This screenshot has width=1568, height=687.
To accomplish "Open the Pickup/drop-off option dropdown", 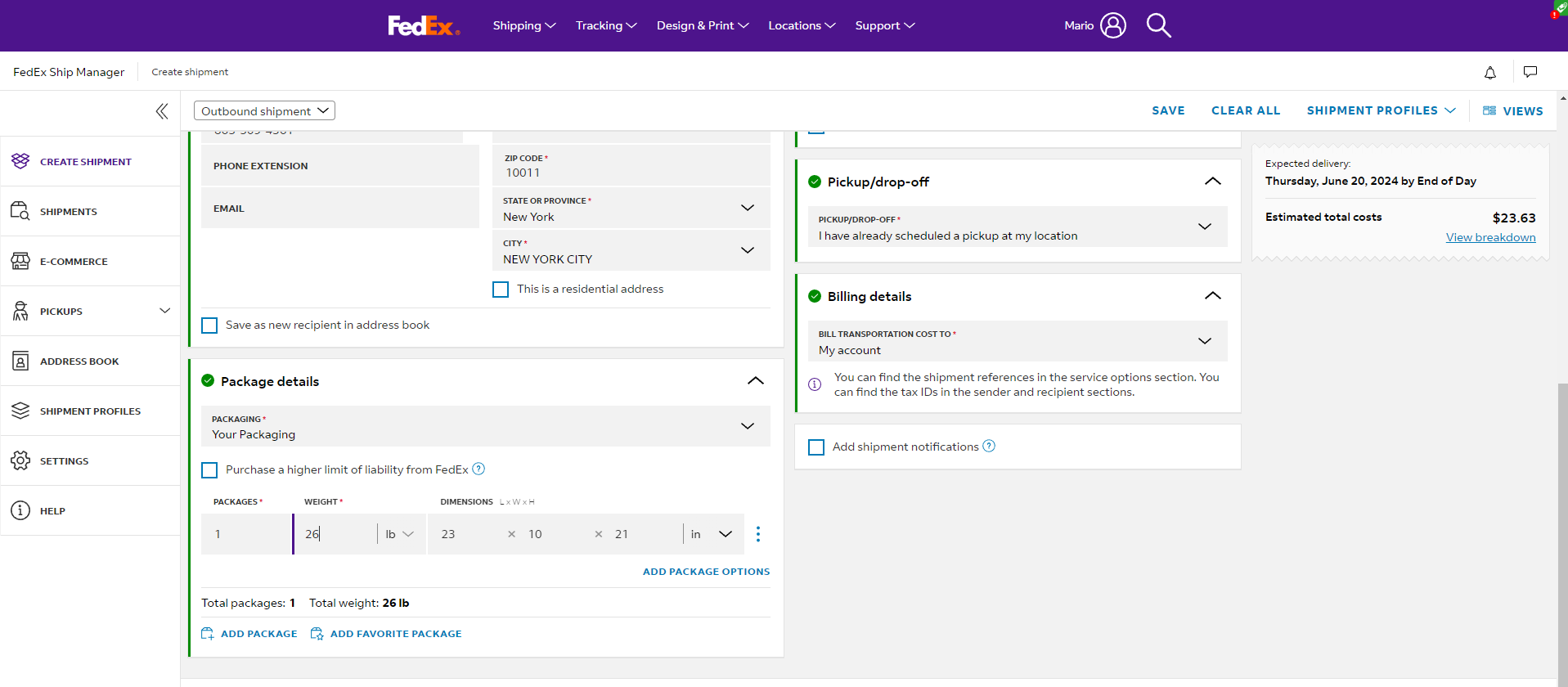I will [1018, 227].
